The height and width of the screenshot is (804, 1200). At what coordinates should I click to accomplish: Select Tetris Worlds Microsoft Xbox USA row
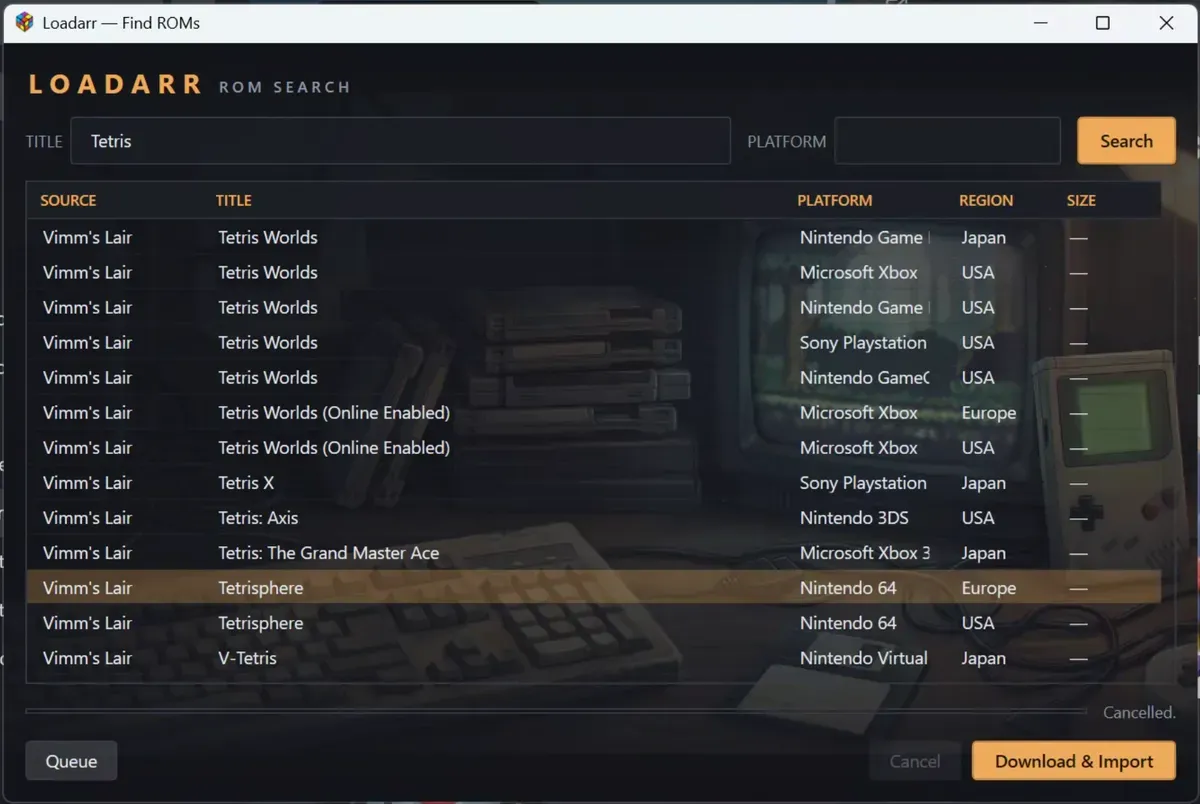594,272
